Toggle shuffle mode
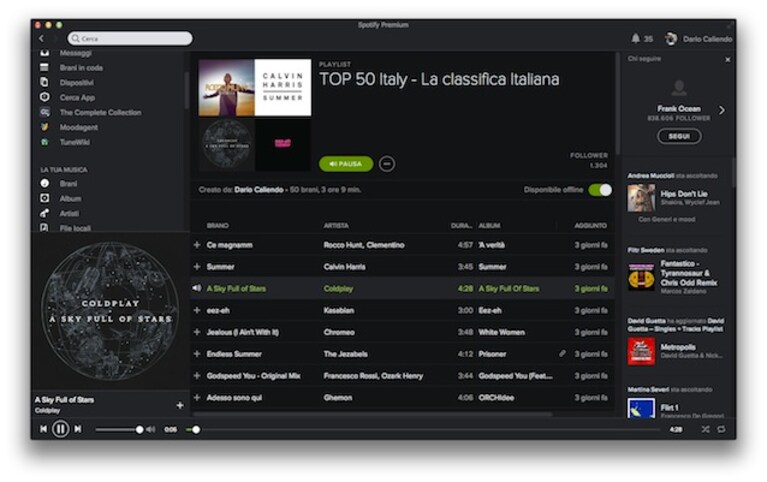Screen dimensions: 767x482 point(705,429)
